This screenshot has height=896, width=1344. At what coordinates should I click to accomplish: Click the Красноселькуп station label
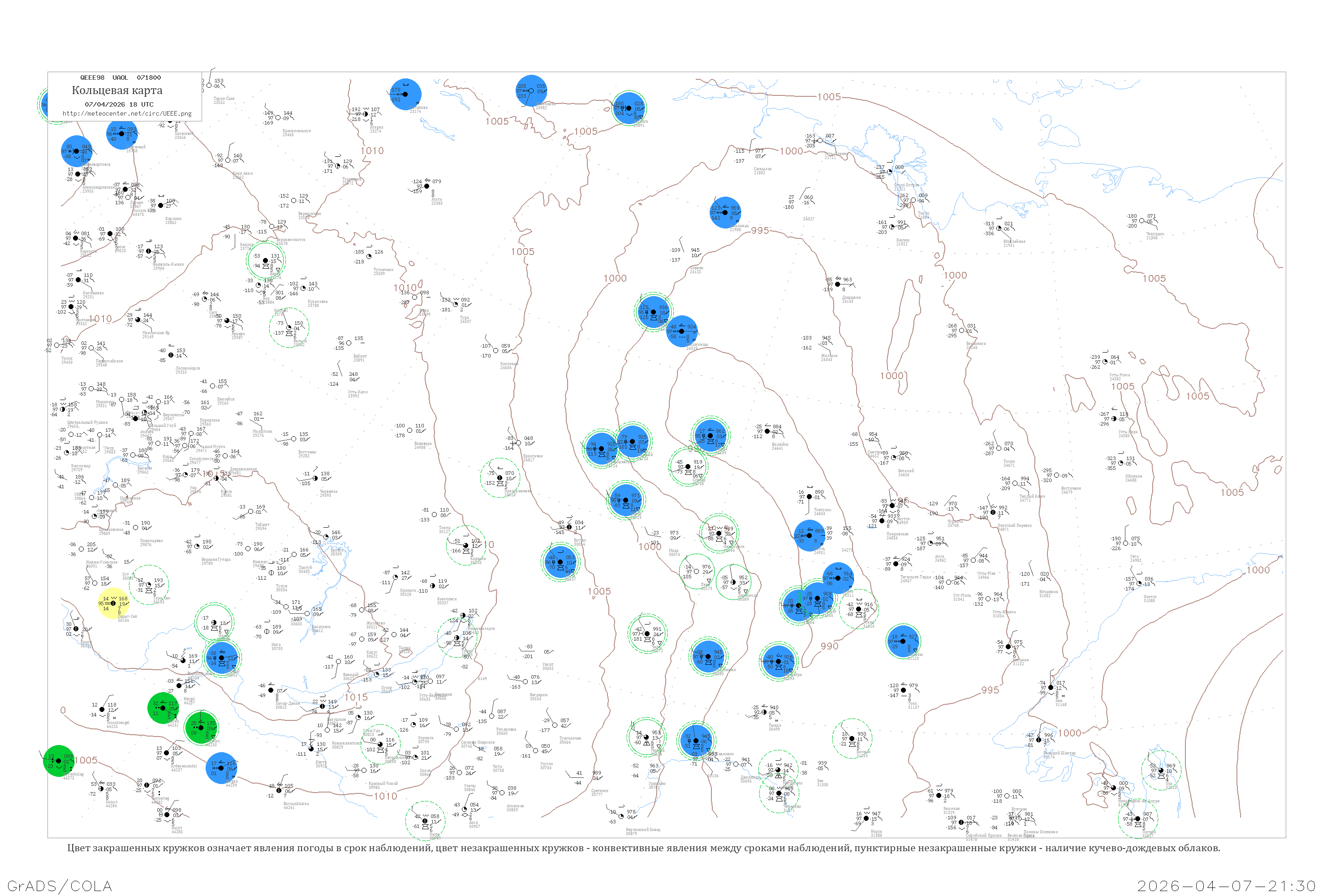(x=296, y=131)
